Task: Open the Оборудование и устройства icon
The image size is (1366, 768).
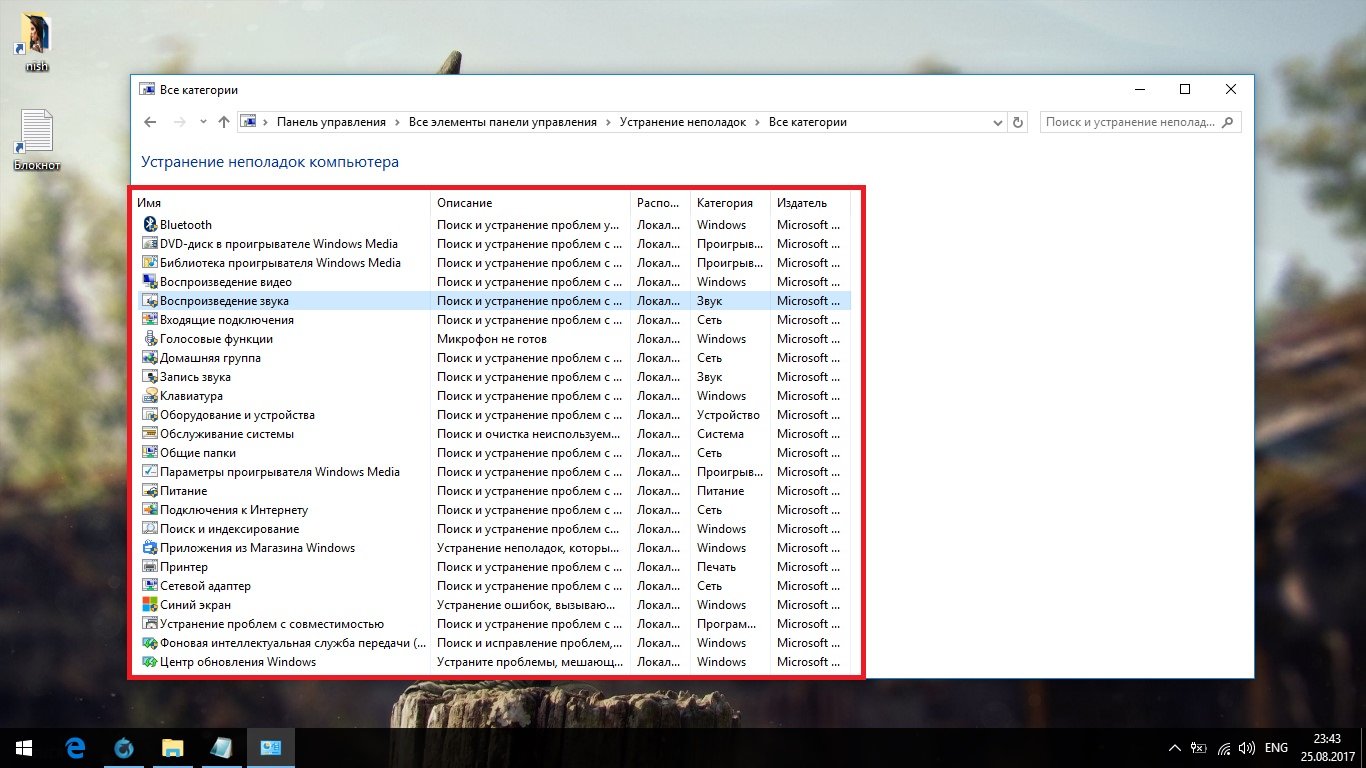Action: (x=150, y=415)
